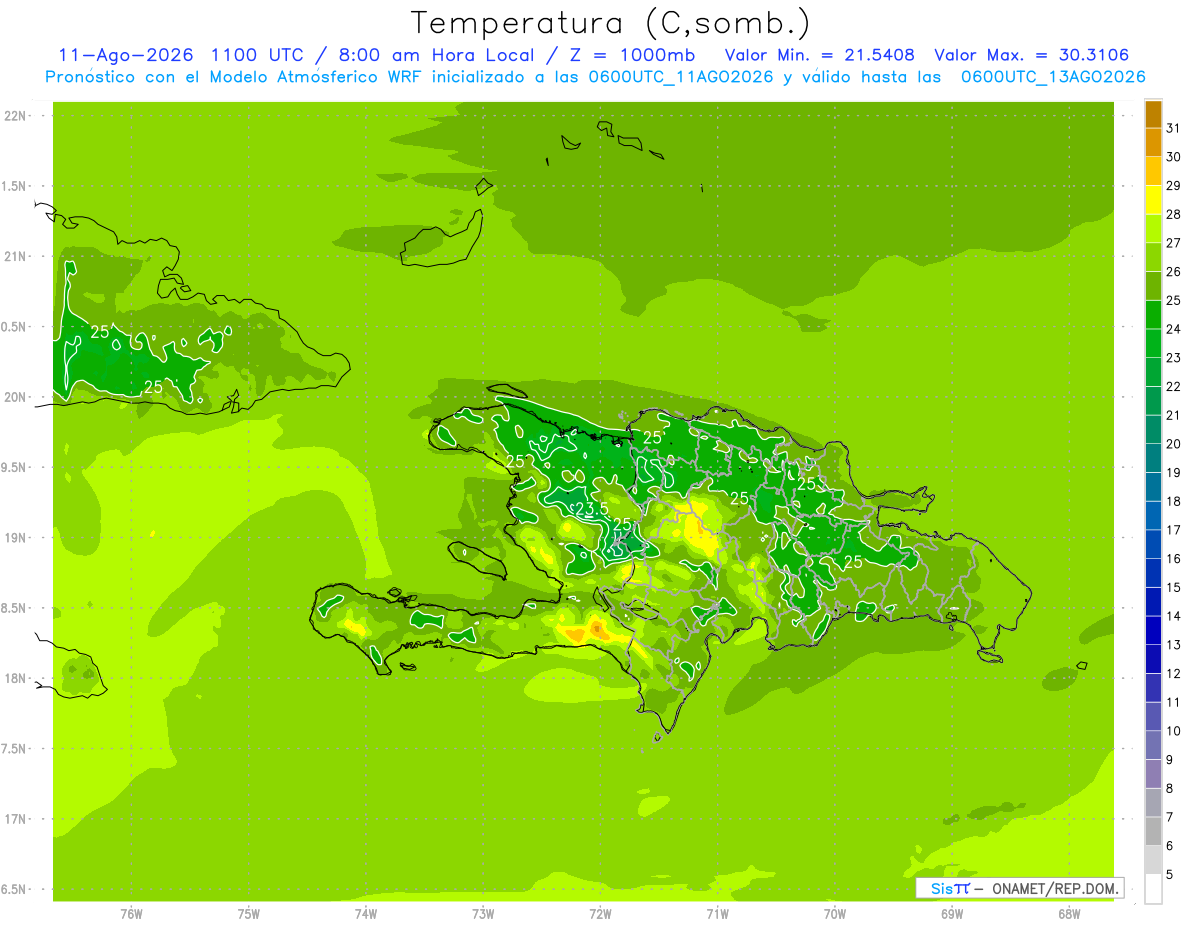1200x927 pixels.
Task: Select the gray 6 degree legend swatch
Action: click(x=1152, y=831)
